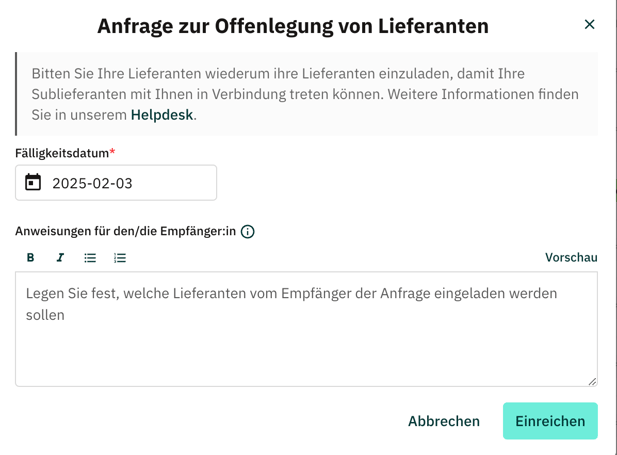Cancel with the Abbrechen button
Image resolution: width=617 pixels, height=455 pixels.
click(x=444, y=421)
